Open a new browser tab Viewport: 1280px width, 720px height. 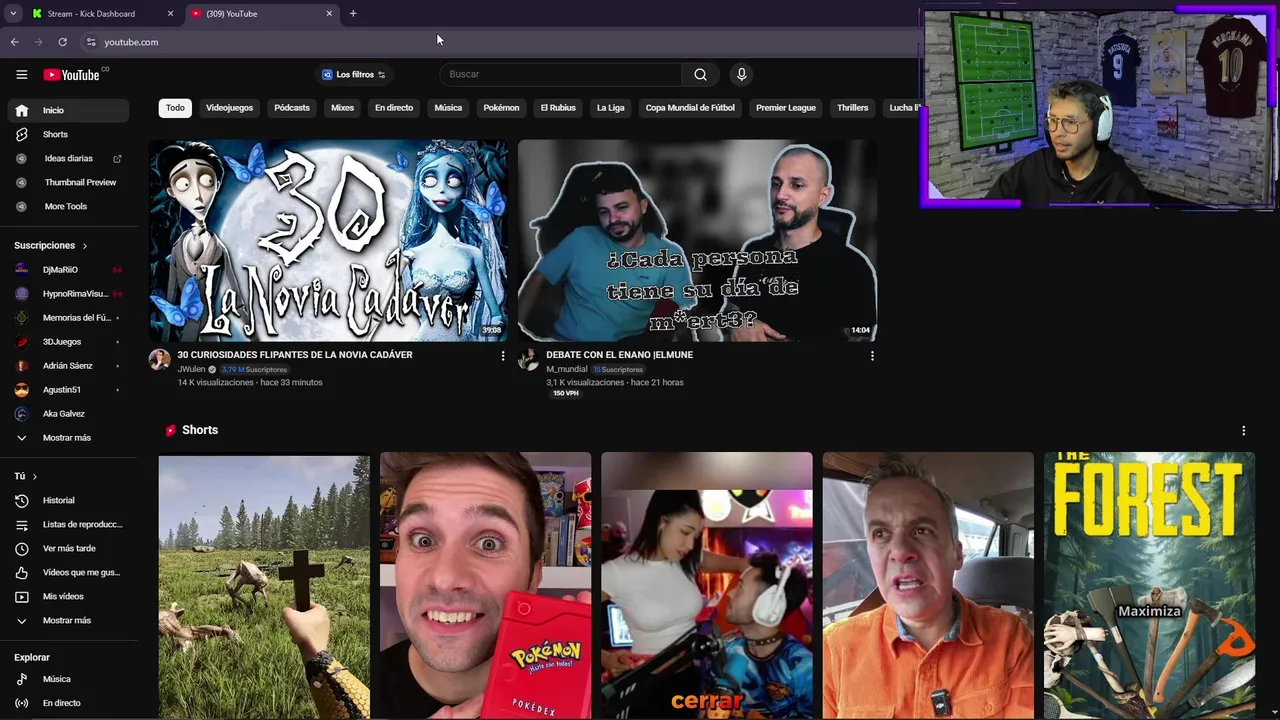pyautogui.click(x=353, y=14)
